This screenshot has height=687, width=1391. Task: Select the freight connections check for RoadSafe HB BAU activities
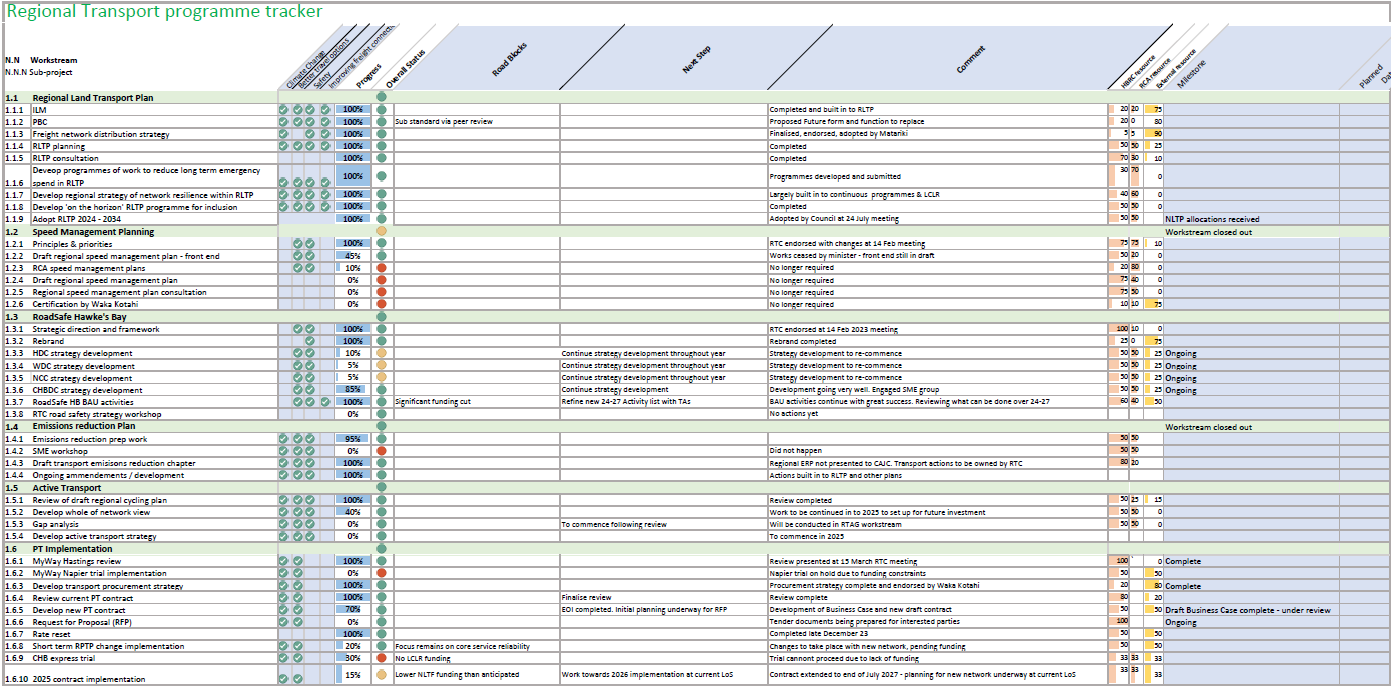point(324,402)
